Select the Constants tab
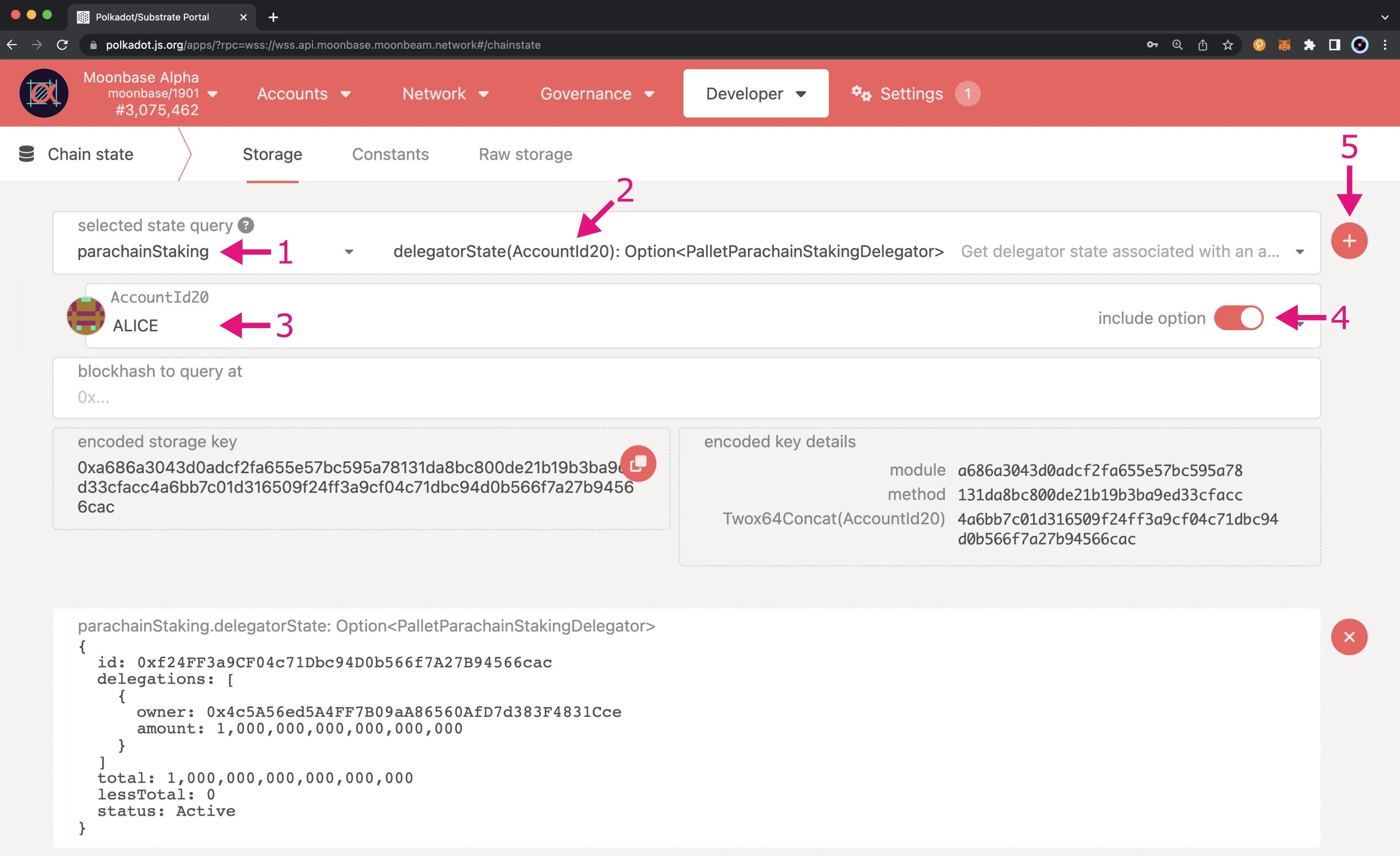 tap(389, 154)
